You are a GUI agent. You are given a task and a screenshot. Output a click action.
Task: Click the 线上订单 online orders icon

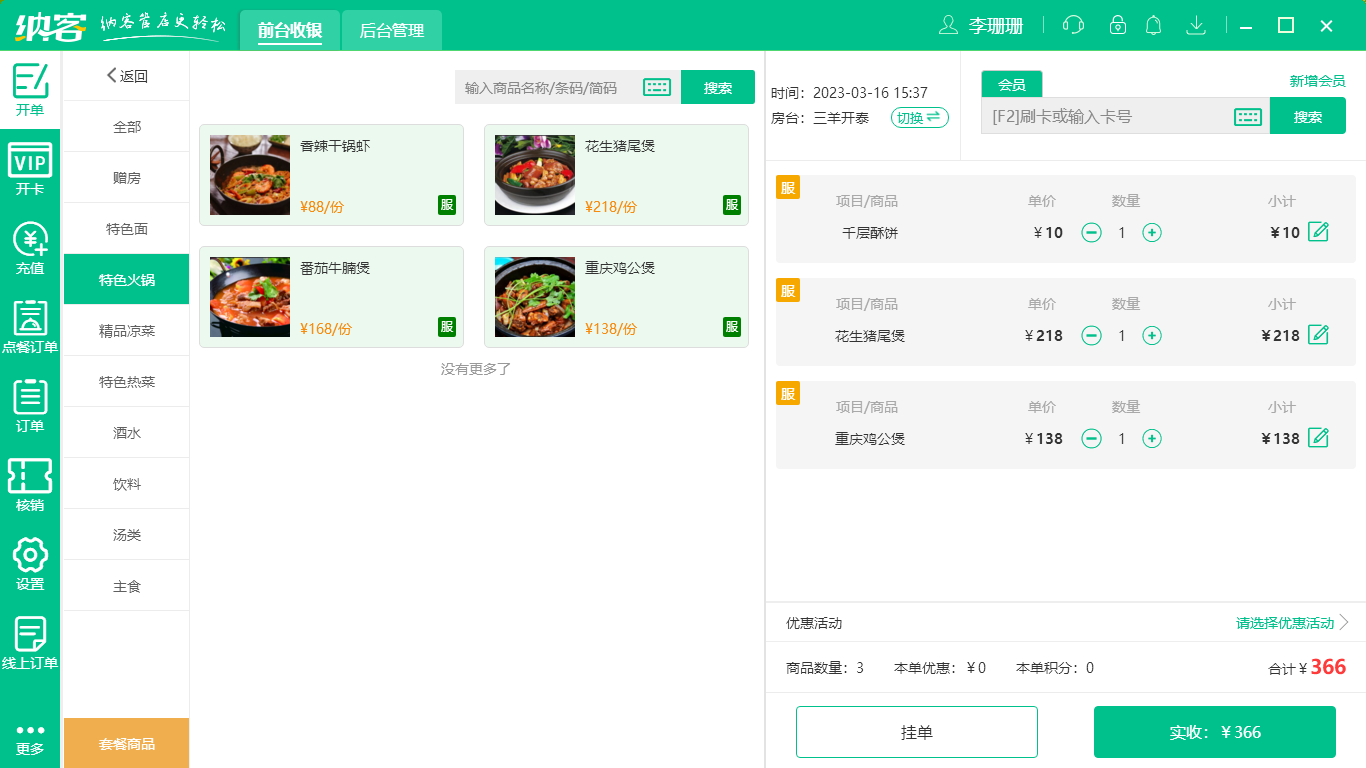click(30, 640)
